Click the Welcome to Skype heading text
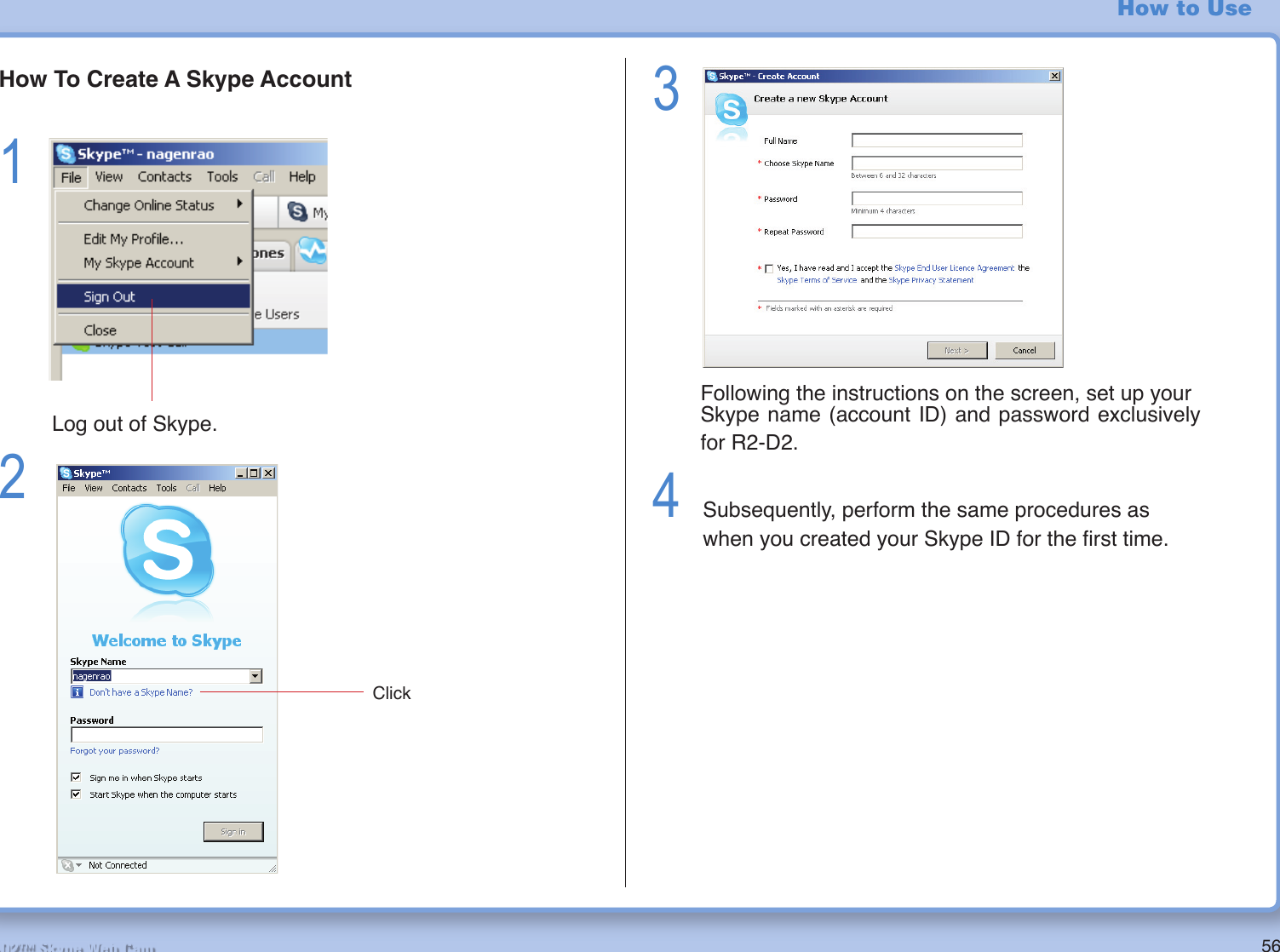The height and width of the screenshot is (952, 1280). coord(167,640)
